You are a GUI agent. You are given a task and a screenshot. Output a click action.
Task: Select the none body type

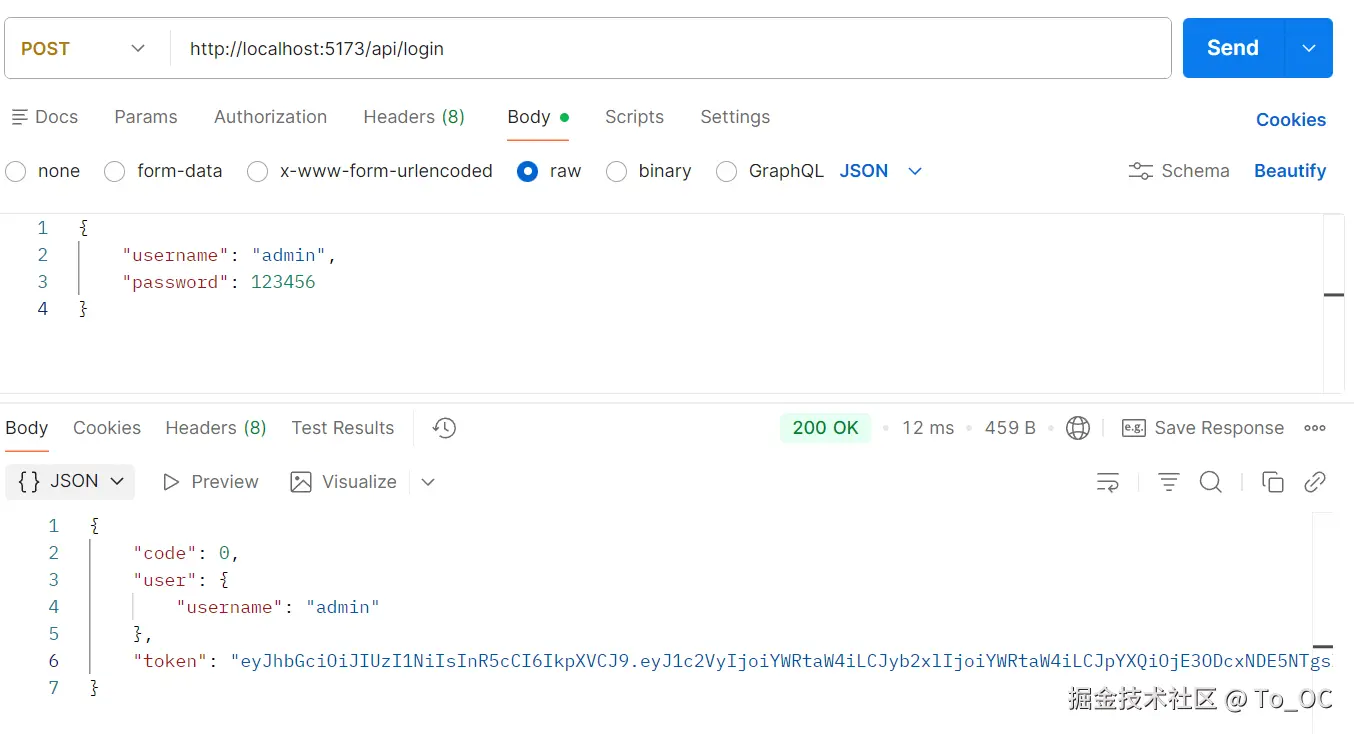coord(43,171)
